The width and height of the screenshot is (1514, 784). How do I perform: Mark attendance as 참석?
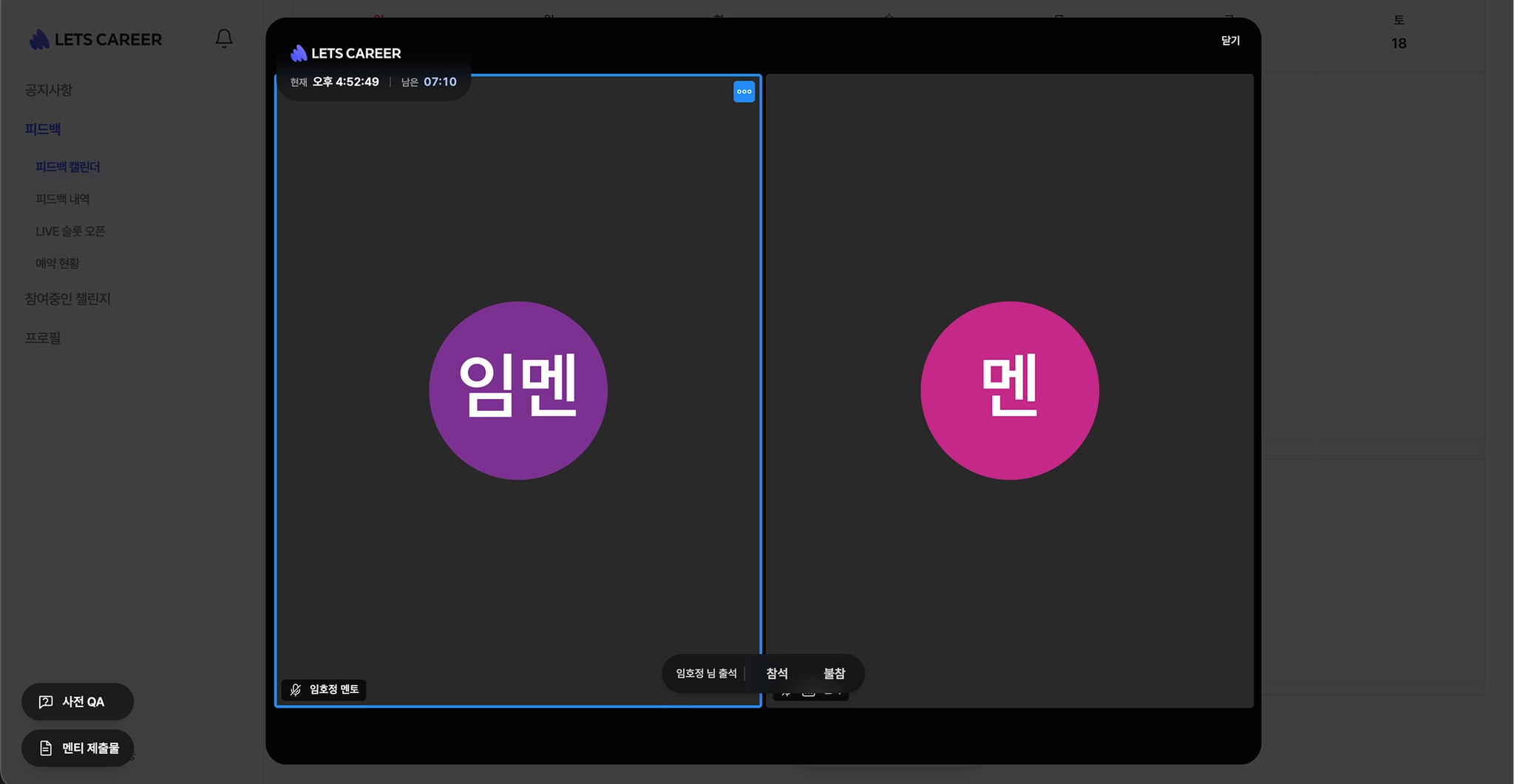777,673
